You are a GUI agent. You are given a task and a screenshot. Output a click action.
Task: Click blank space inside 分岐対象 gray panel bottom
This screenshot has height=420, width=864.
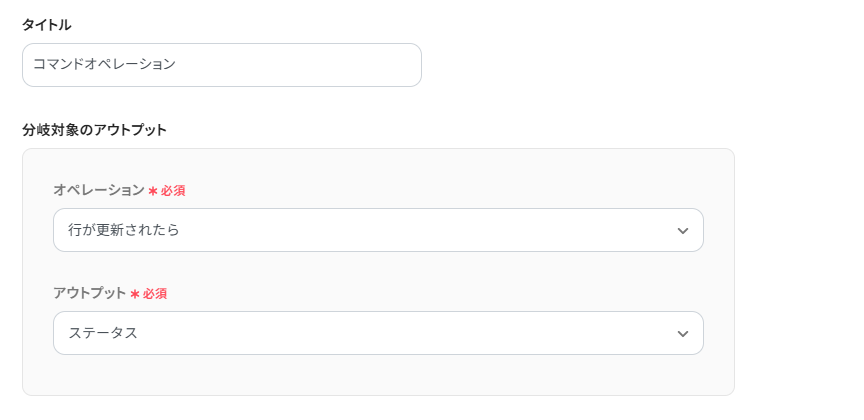click(x=378, y=376)
